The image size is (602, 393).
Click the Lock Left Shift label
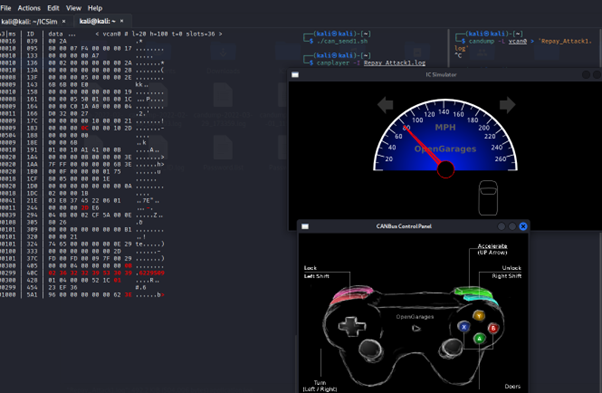pyautogui.click(x=316, y=272)
